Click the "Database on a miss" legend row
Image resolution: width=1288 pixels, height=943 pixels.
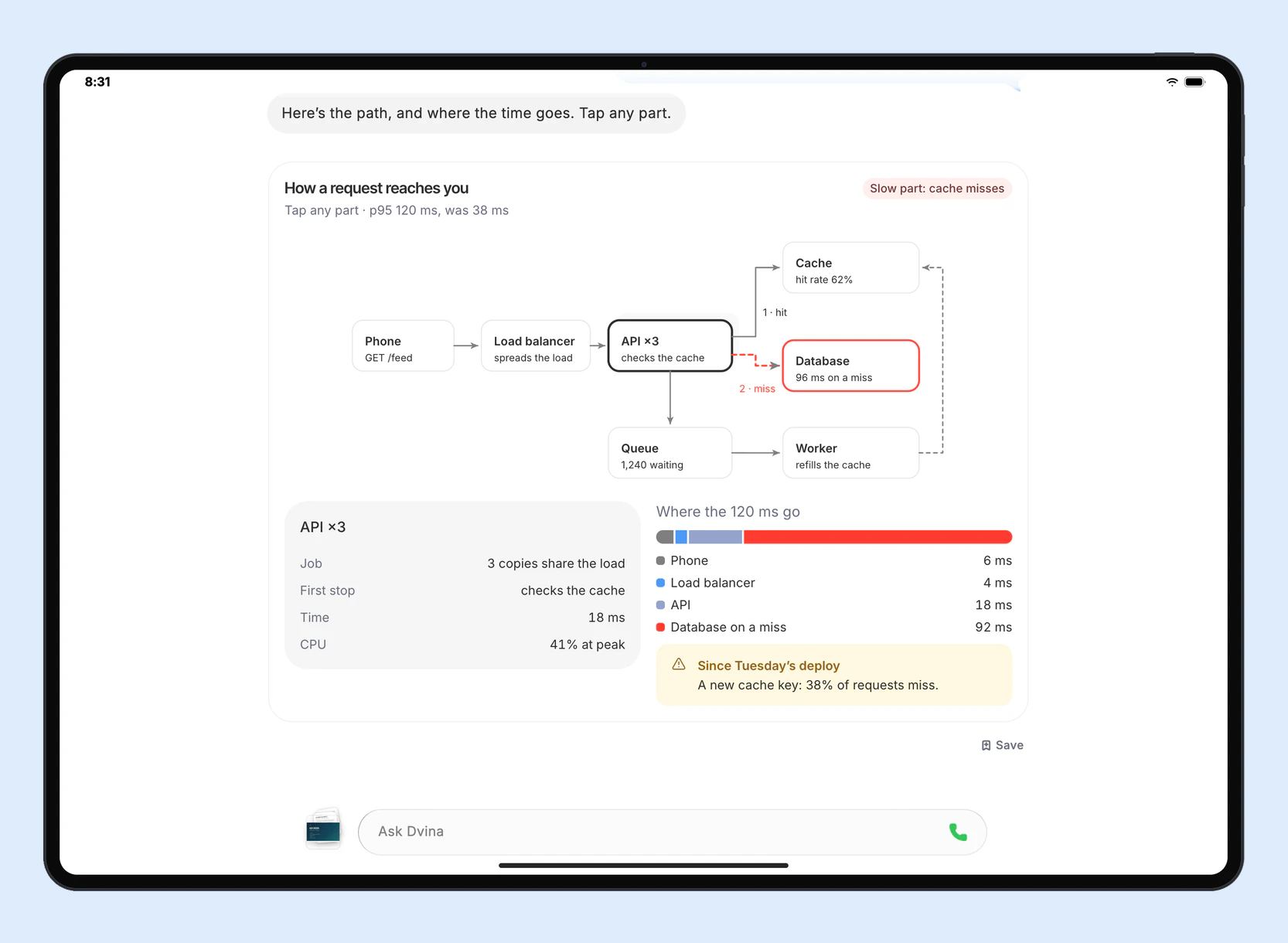[834, 628]
